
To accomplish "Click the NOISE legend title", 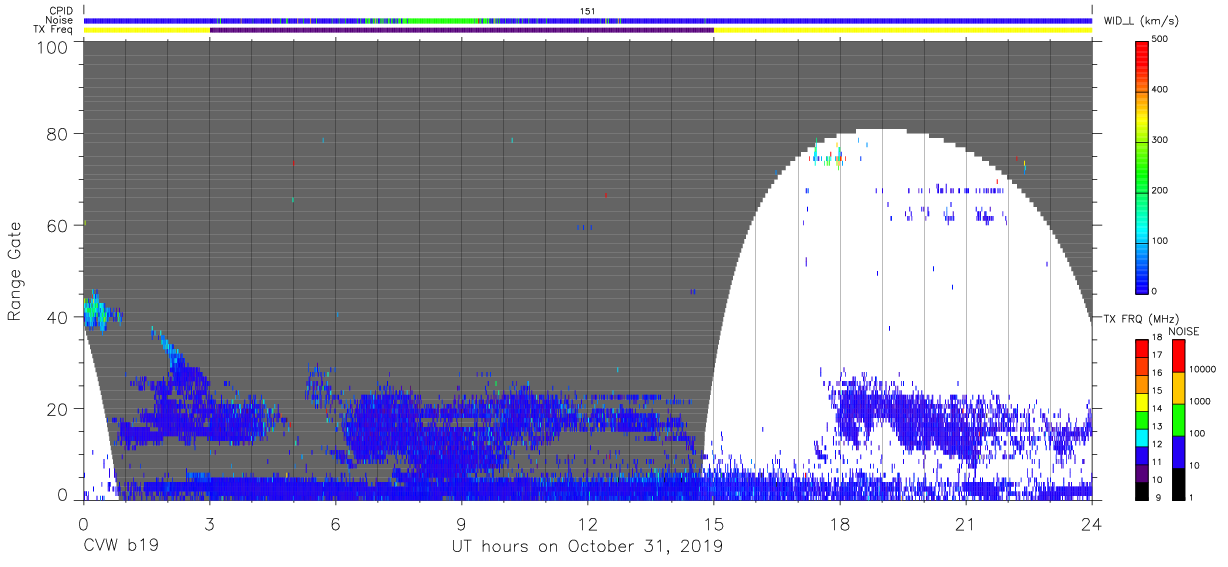I will 1184,331.
